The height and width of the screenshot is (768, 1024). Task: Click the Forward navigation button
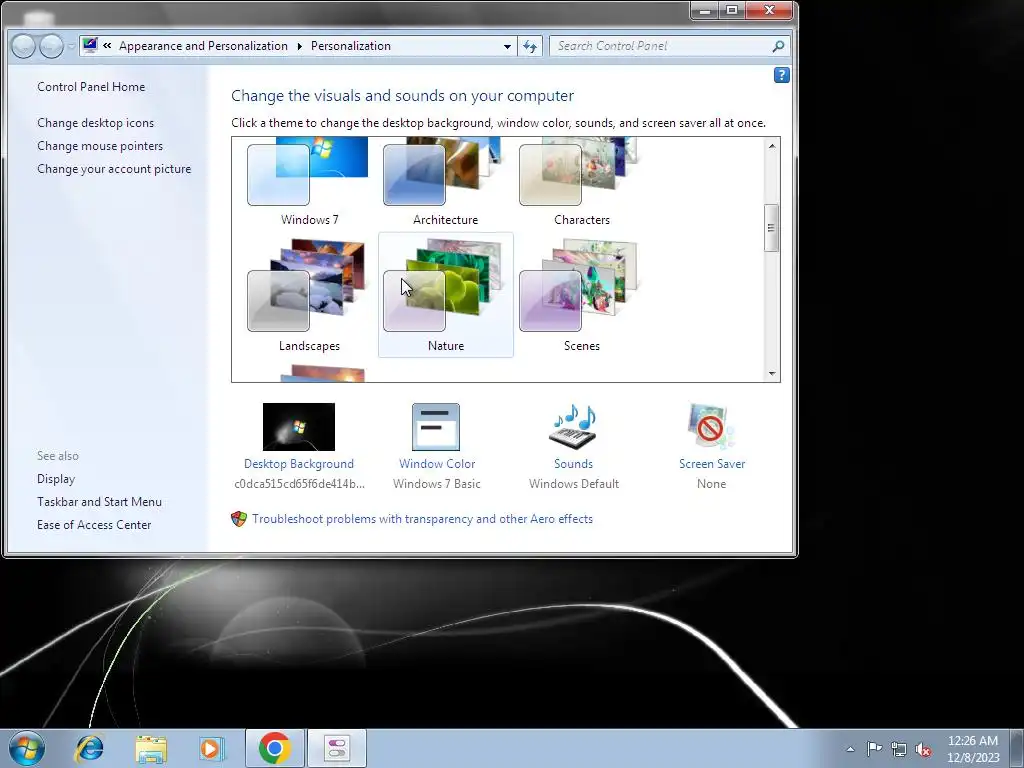coord(51,46)
